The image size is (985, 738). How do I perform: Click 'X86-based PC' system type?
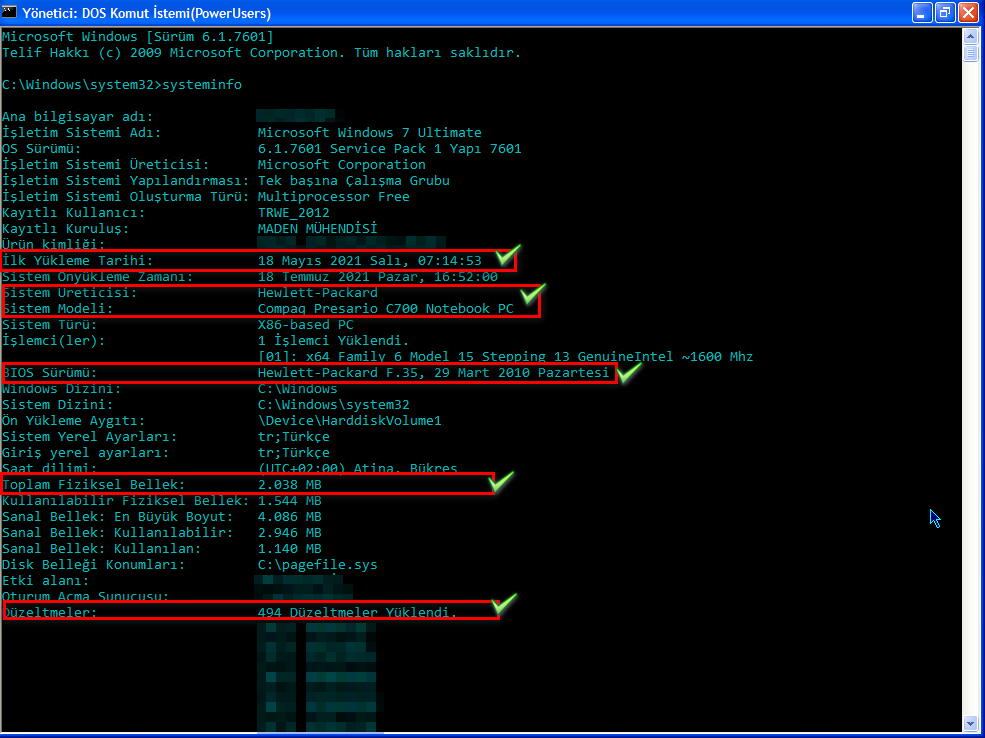click(x=305, y=325)
